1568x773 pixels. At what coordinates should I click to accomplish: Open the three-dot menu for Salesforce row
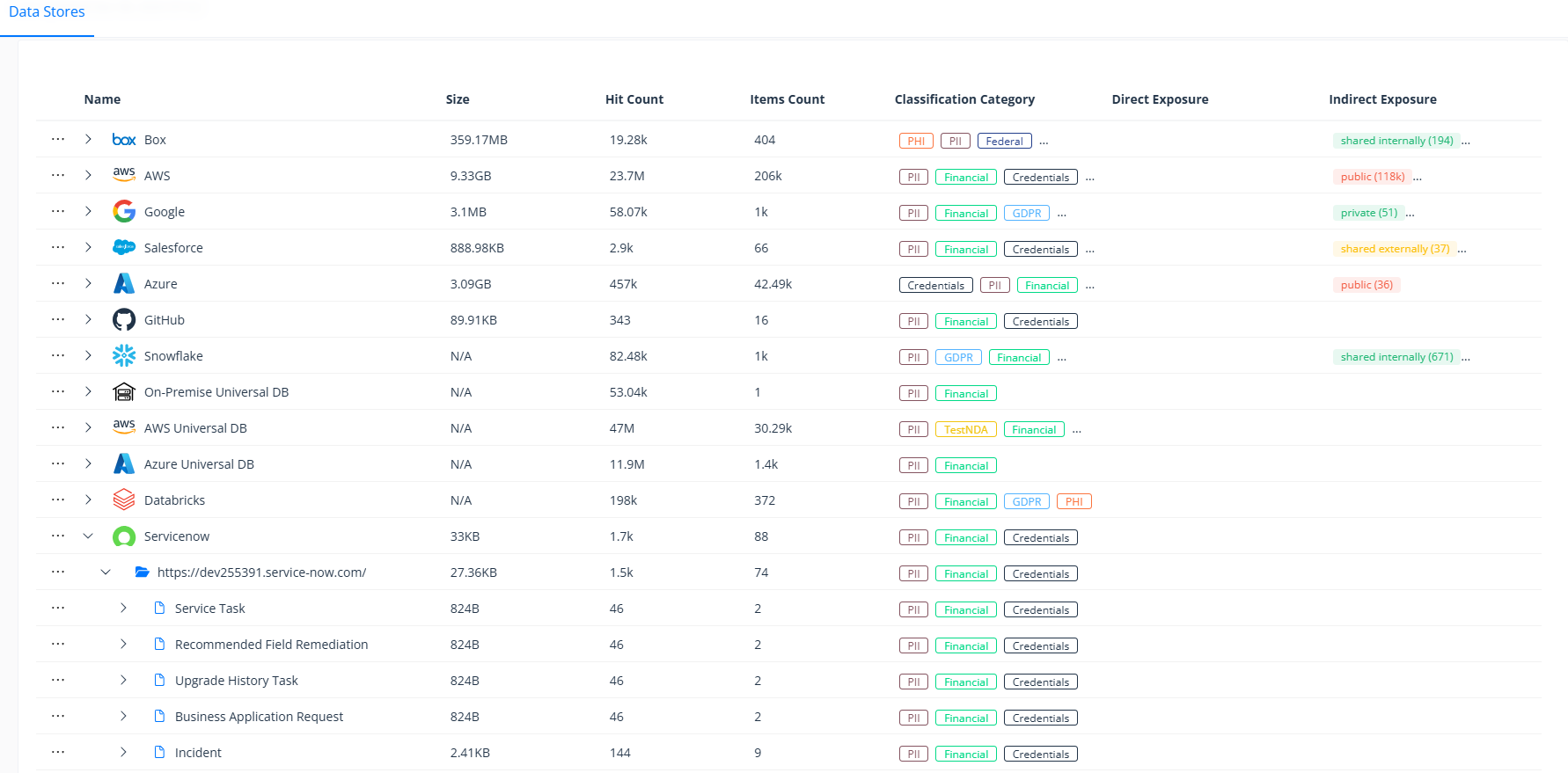(58, 247)
